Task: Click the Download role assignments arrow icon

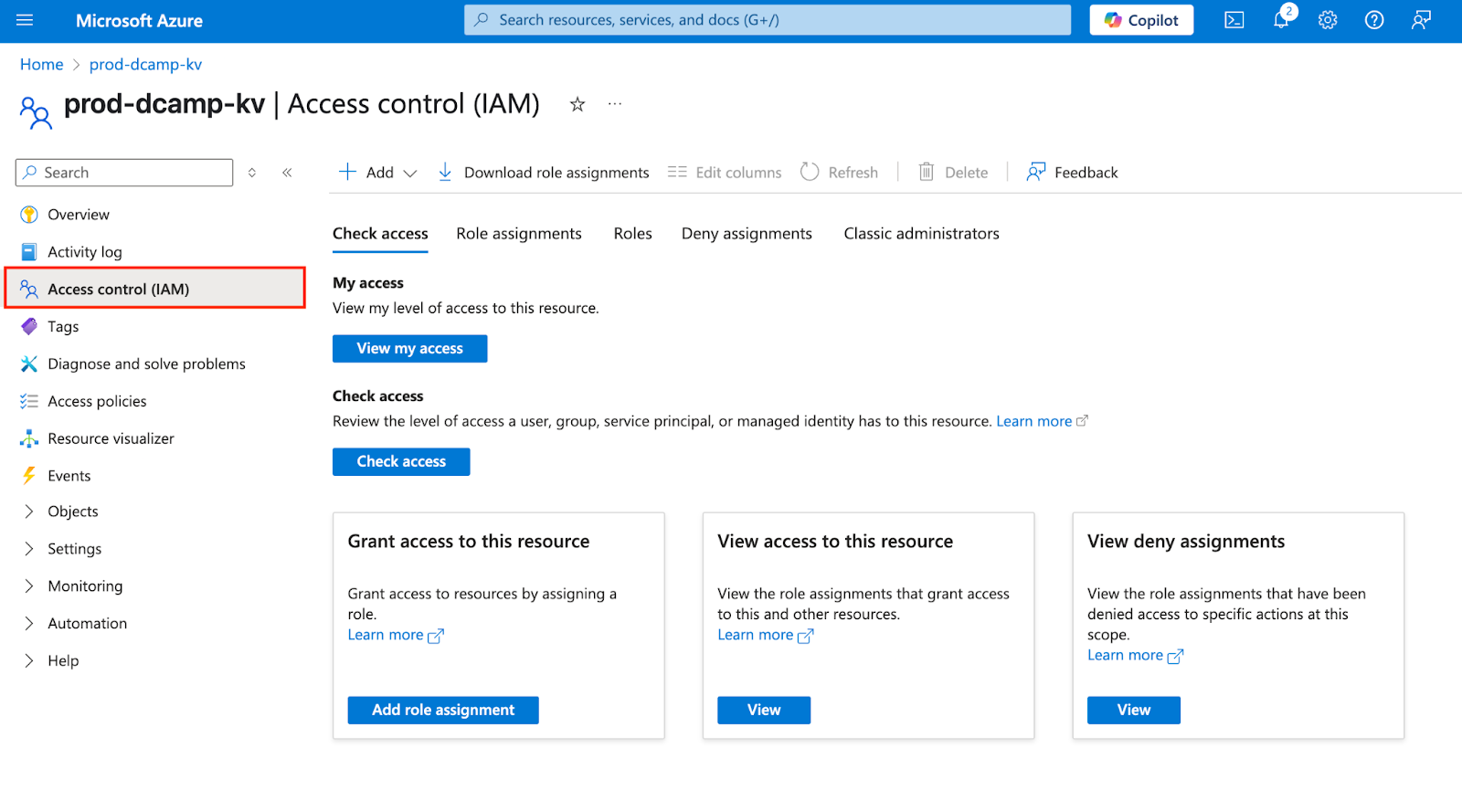Action: [x=445, y=172]
